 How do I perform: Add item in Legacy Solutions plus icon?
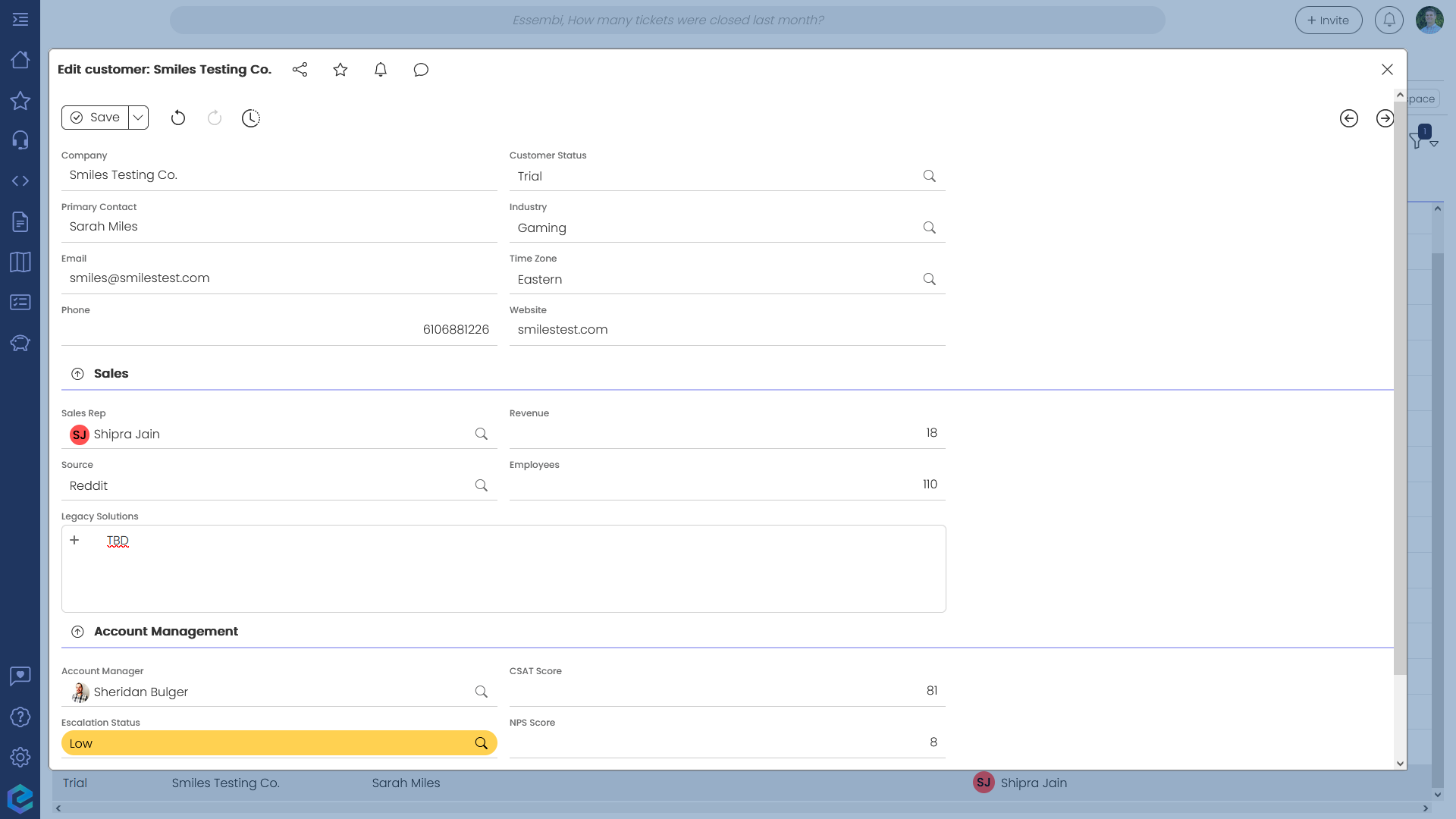74,541
